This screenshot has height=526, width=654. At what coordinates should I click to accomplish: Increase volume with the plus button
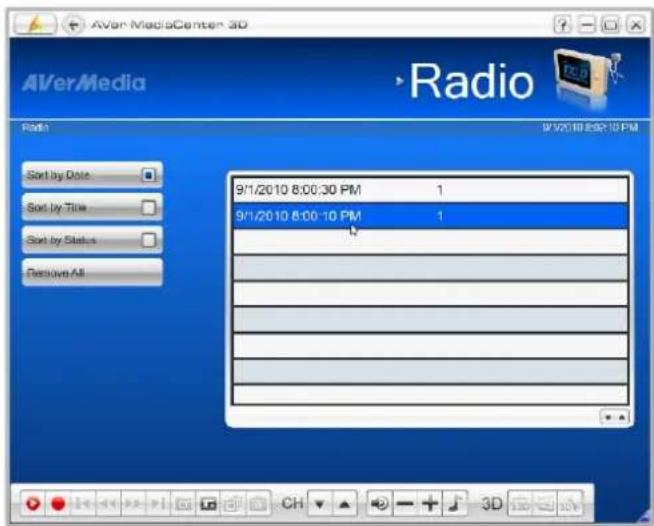click(430, 504)
